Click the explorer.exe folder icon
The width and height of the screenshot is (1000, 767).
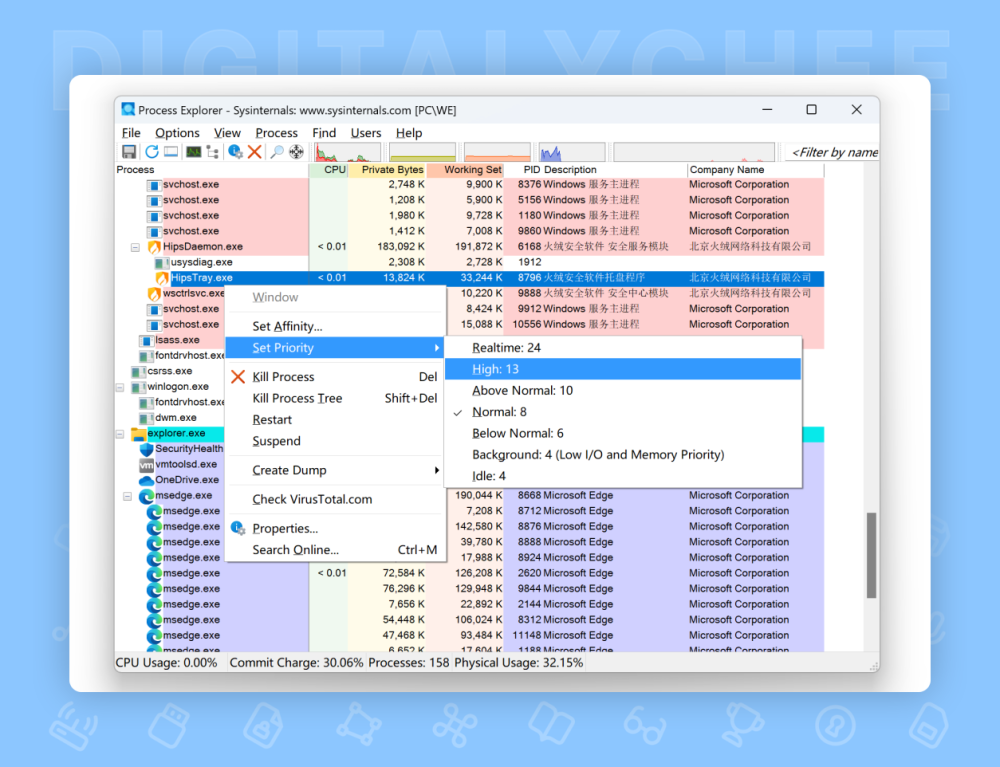[x=138, y=434]
